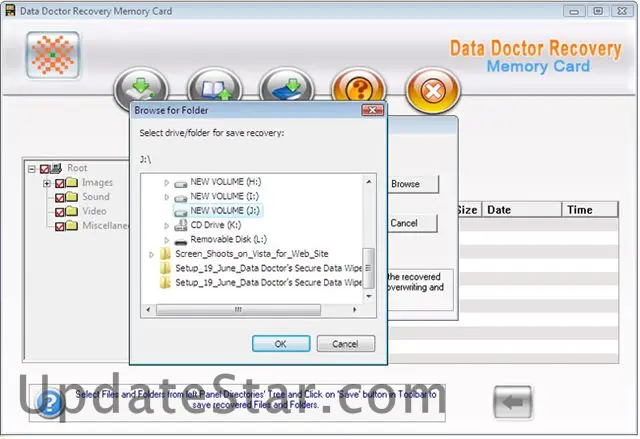The width and height of the screenshot is (640, 439).
Task: Click the Removable Disk (L:) icon
Action: click(180, 241)
